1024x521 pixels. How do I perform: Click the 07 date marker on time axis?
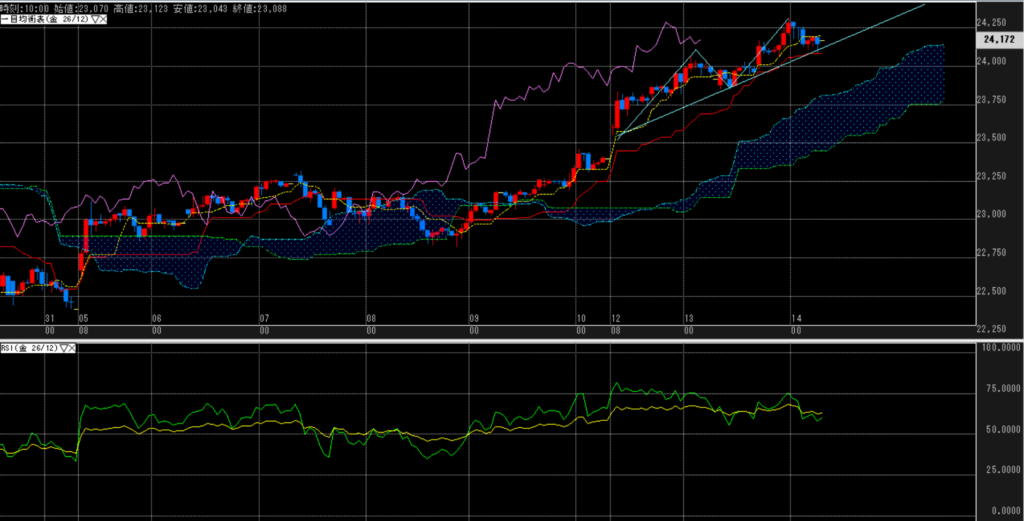pyautogui.click(x=264, y=318)
